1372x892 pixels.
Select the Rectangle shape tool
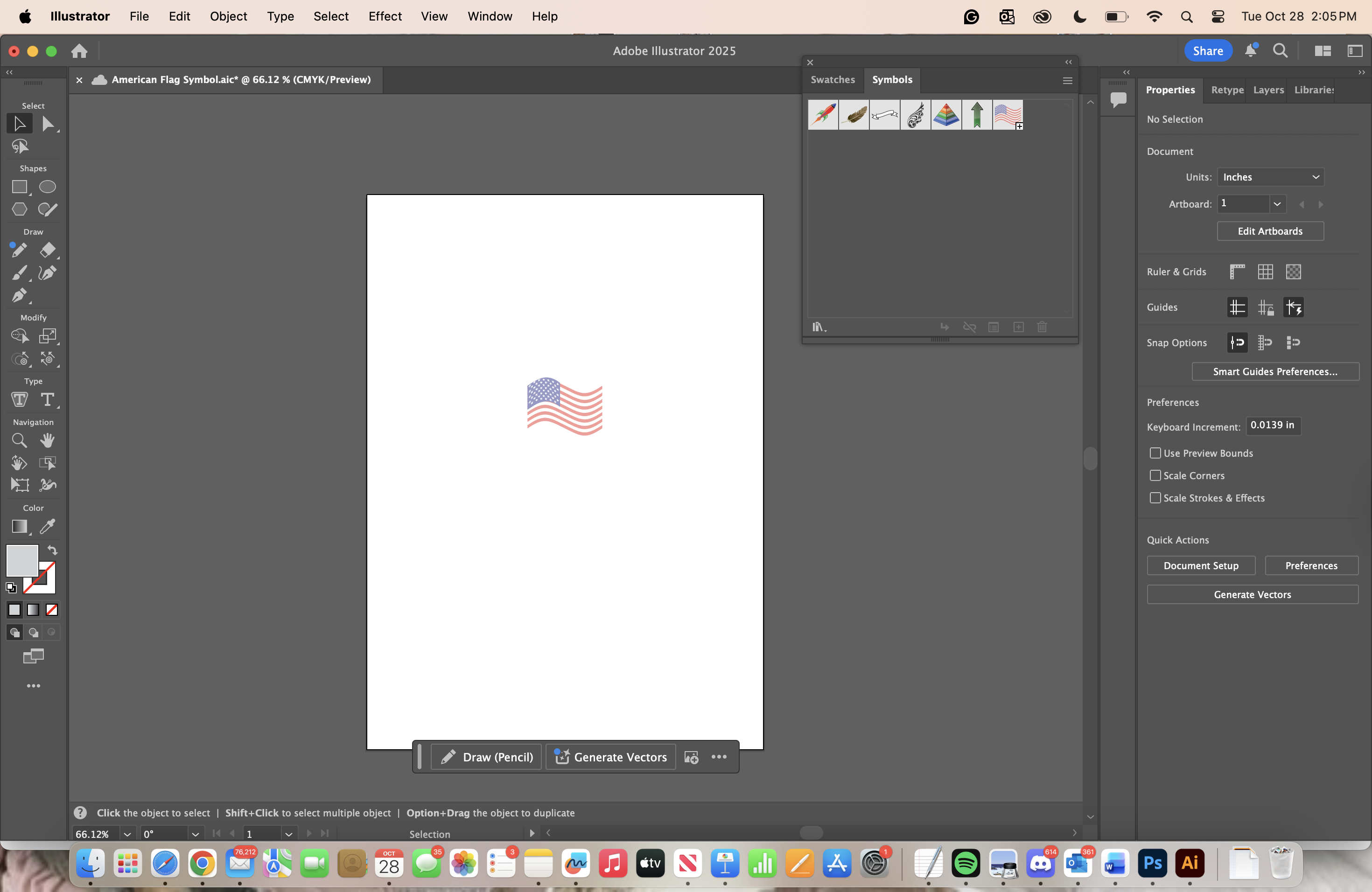(19, 187)
